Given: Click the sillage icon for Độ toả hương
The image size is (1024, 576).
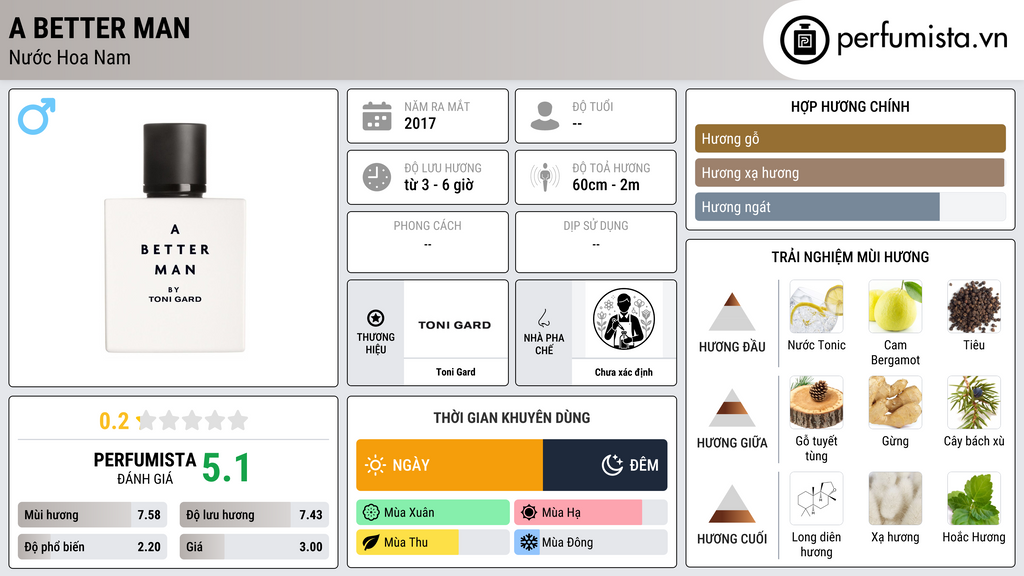Looking at the screenshot, I should tap(545, 177).
